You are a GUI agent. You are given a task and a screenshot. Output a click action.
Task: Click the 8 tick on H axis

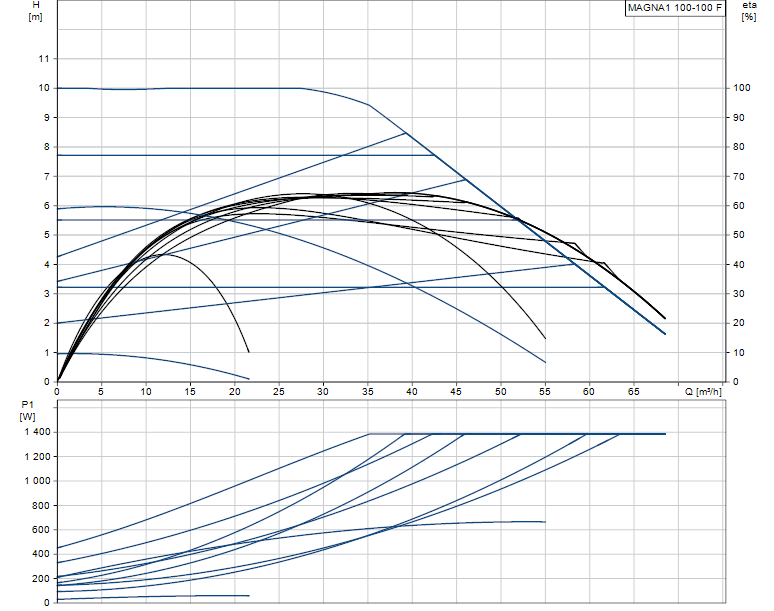pyautogui.click(x=47, y=147)
